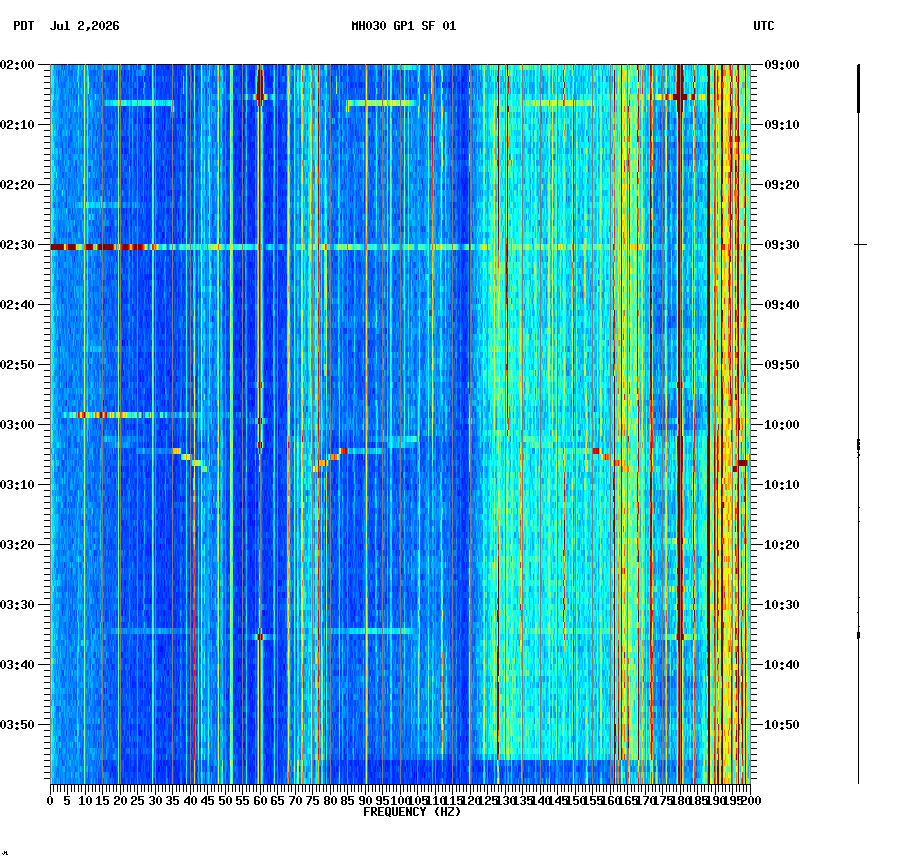Click the '10' frequency axis label
Image resolution: width=902 pixels, height=864 pixels.
pos(85,800)
